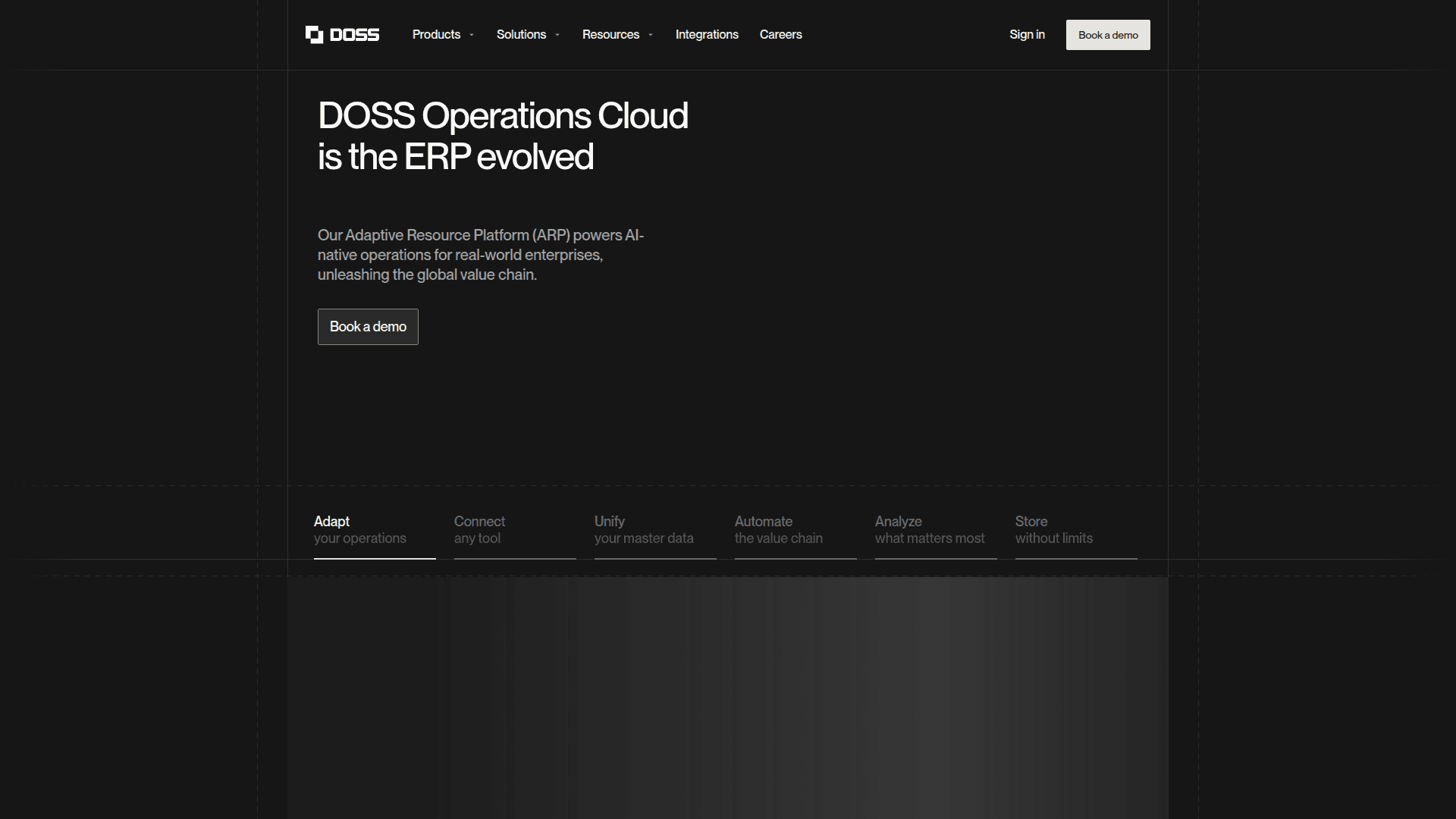Expand the Resources dropdown menu
The height and width of the screenshot is (819, 1456).
[x=610, y=35]
